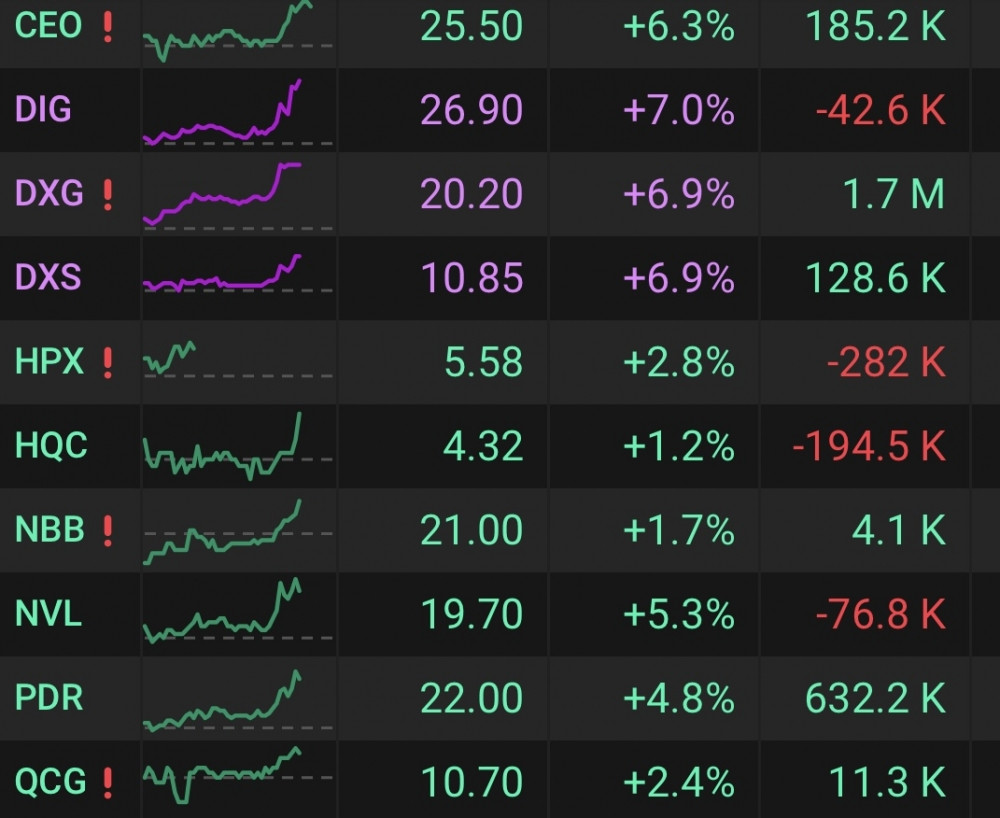
Task: Open the HQC ticker label
Action: [x=52, y=446]
